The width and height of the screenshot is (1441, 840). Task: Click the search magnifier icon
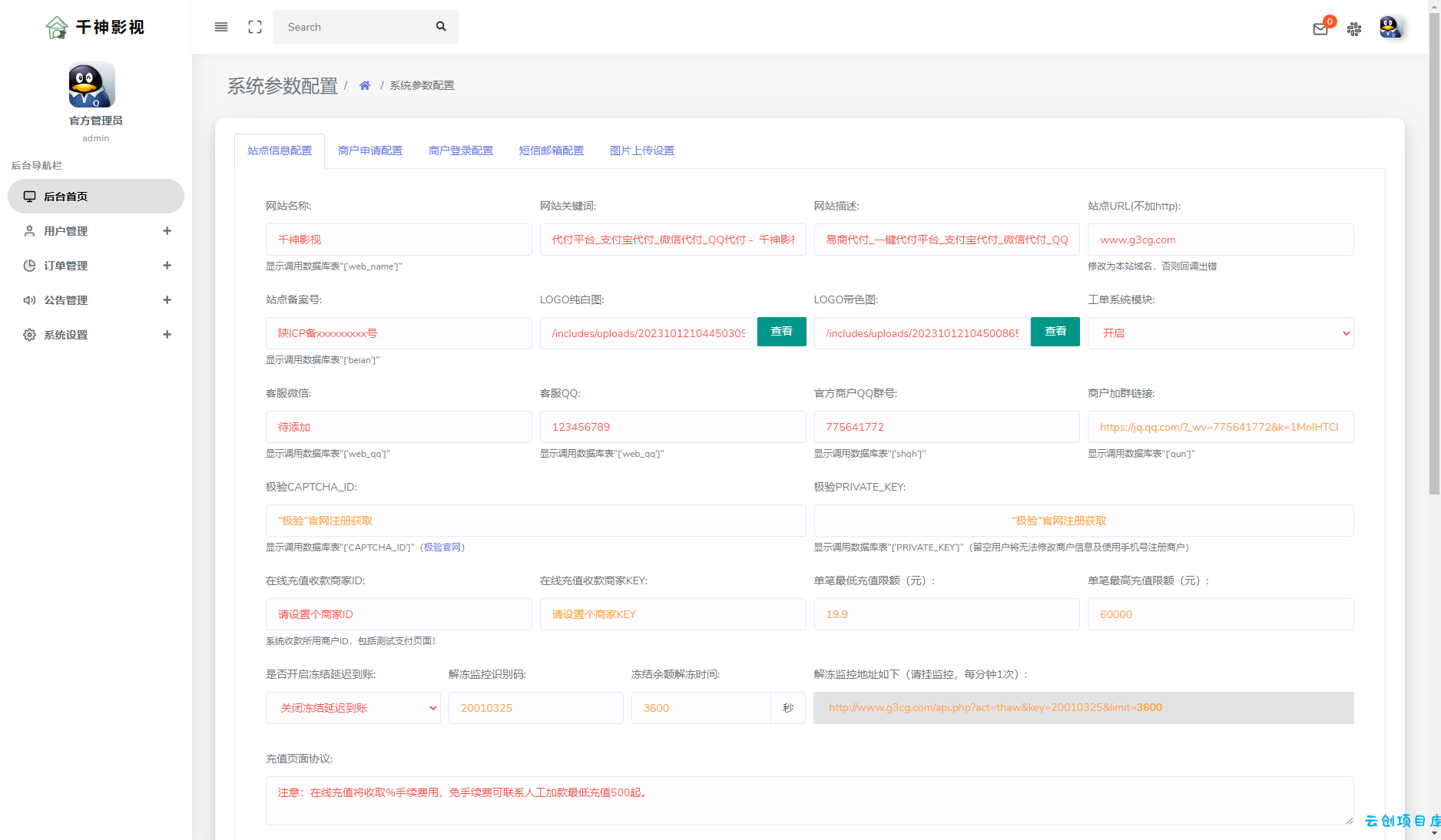pyautogui.click(x=441, y=26)
